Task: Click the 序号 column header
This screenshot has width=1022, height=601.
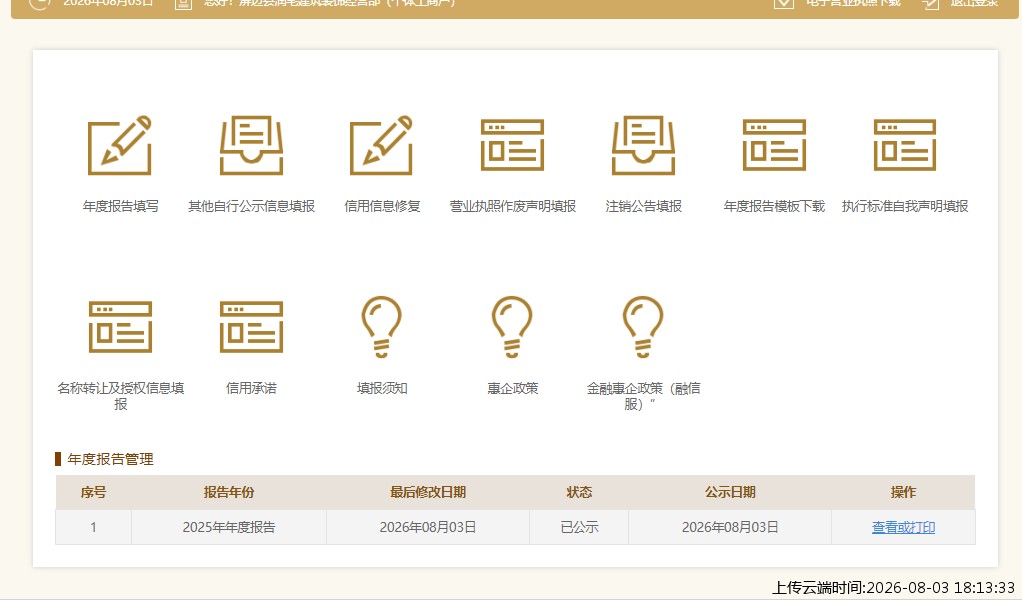Action: [93, 492]
